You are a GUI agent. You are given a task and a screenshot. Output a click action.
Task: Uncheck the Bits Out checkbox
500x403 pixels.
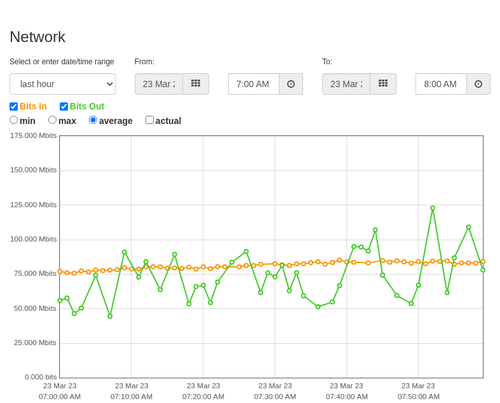point(64,106)
